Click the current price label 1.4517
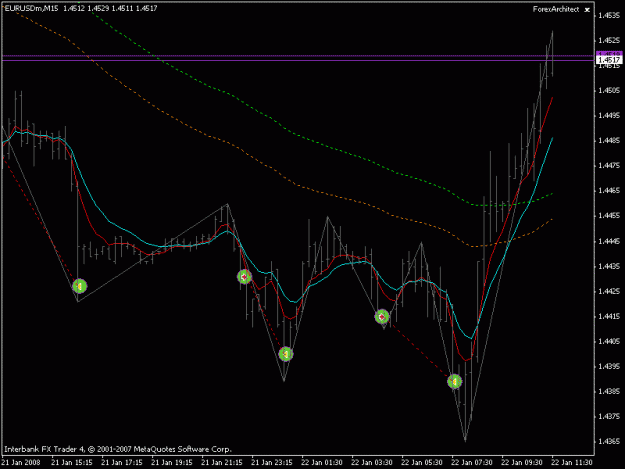Viewport: 625px width, 469px height. coord(609,60)
